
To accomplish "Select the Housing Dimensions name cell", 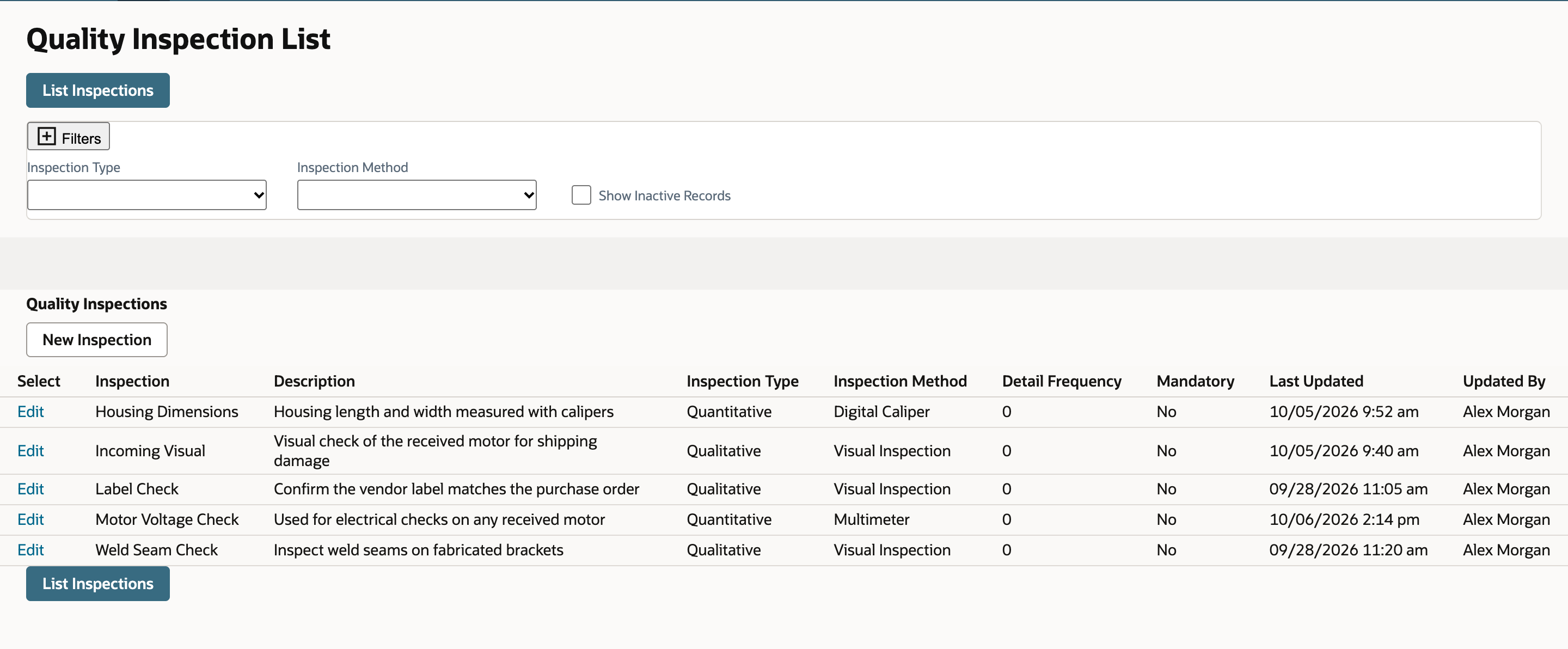I will pos(167,412).
